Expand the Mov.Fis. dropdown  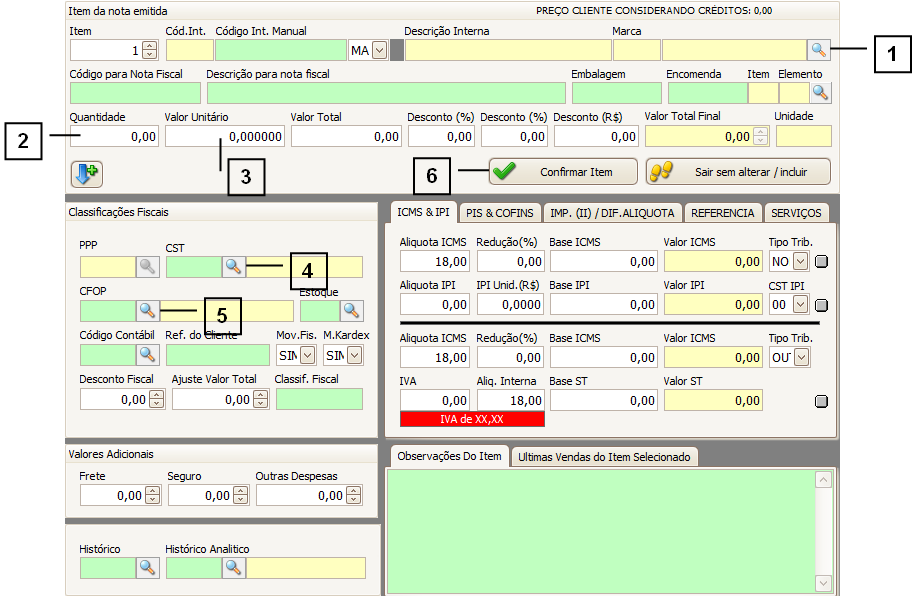click(x=307, y=355)
